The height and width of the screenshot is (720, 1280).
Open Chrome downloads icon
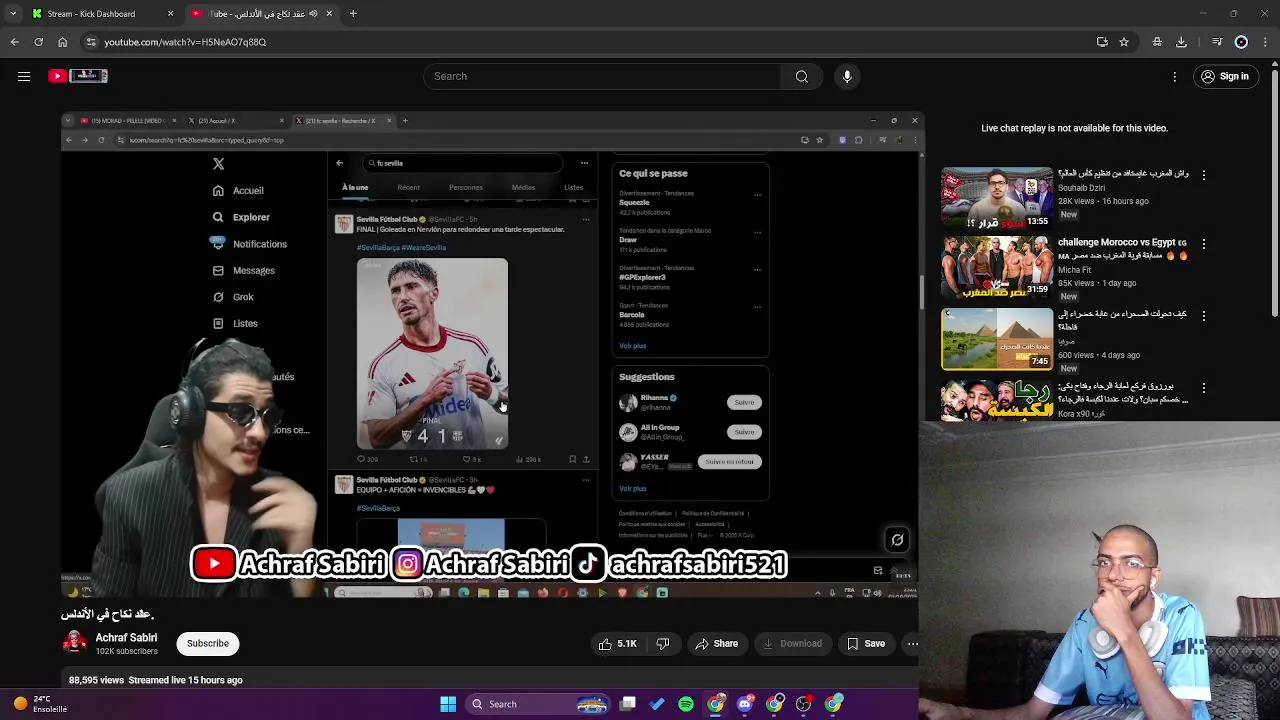pos(1181,42)
